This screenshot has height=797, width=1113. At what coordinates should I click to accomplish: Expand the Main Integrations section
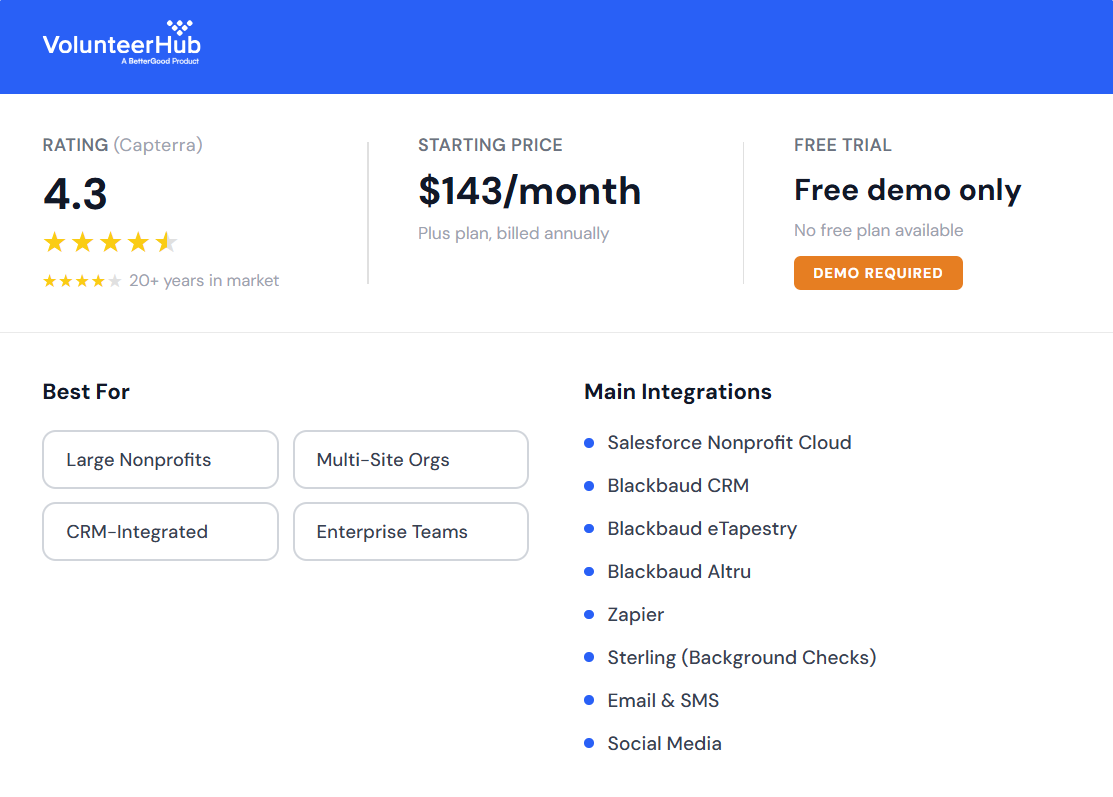point(677,391)
